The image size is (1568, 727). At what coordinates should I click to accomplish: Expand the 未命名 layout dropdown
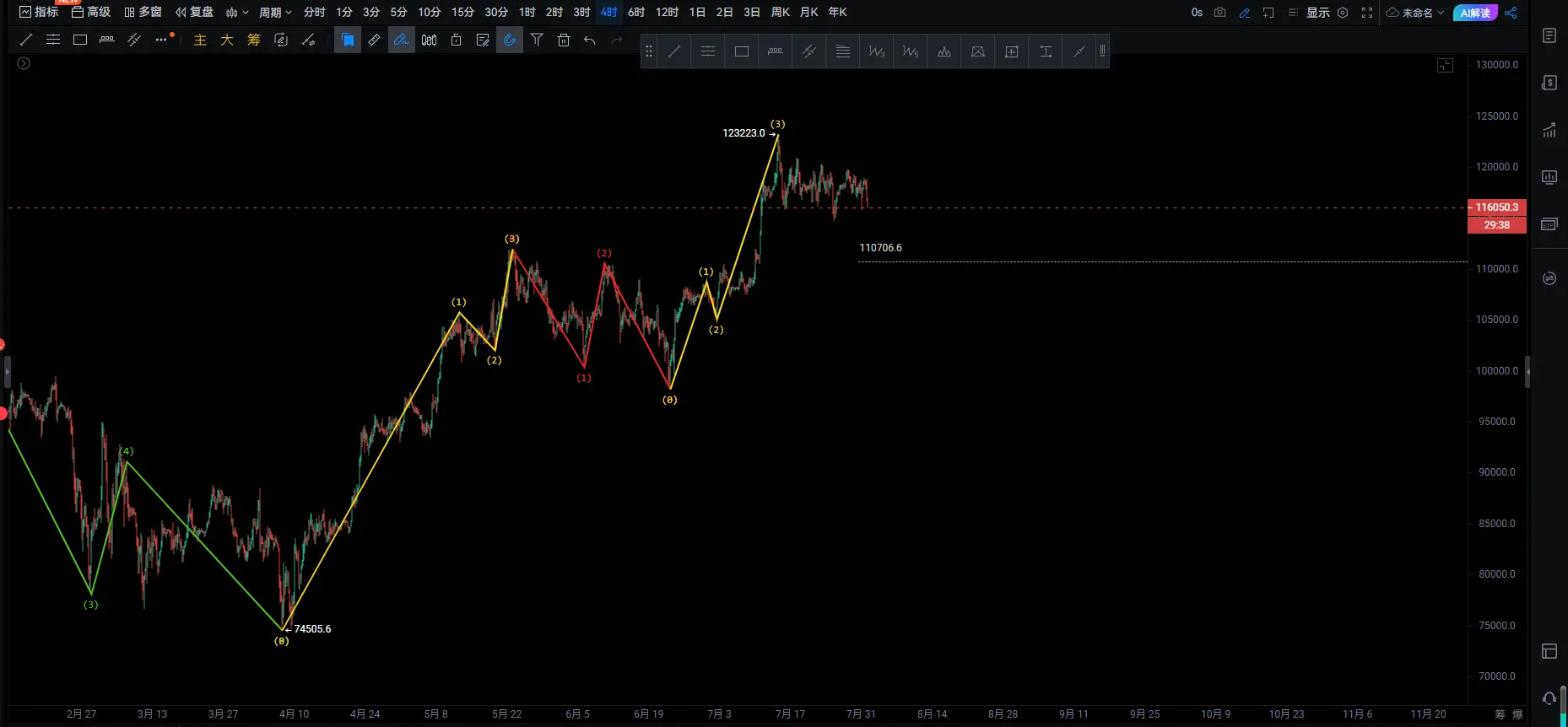coord(1415,13)
